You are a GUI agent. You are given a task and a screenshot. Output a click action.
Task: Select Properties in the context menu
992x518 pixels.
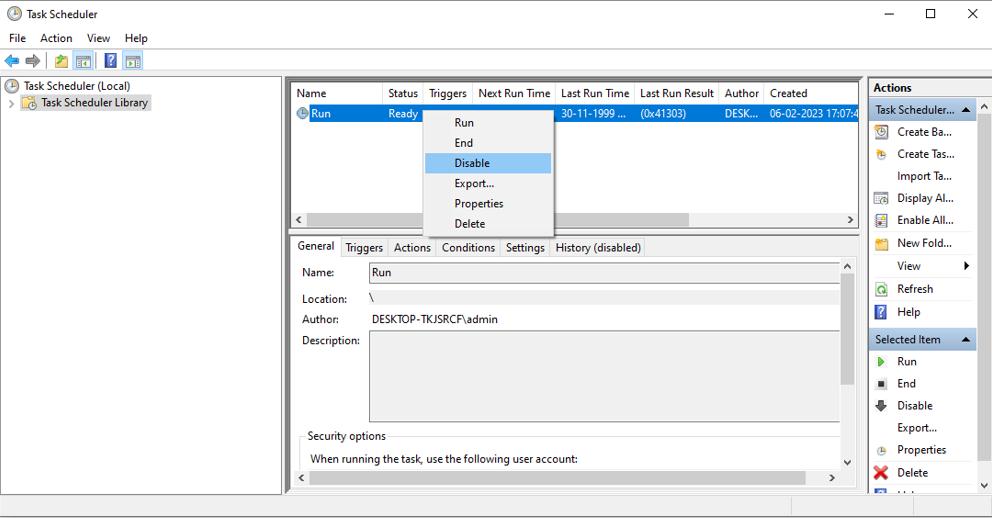tap(478, 204)
